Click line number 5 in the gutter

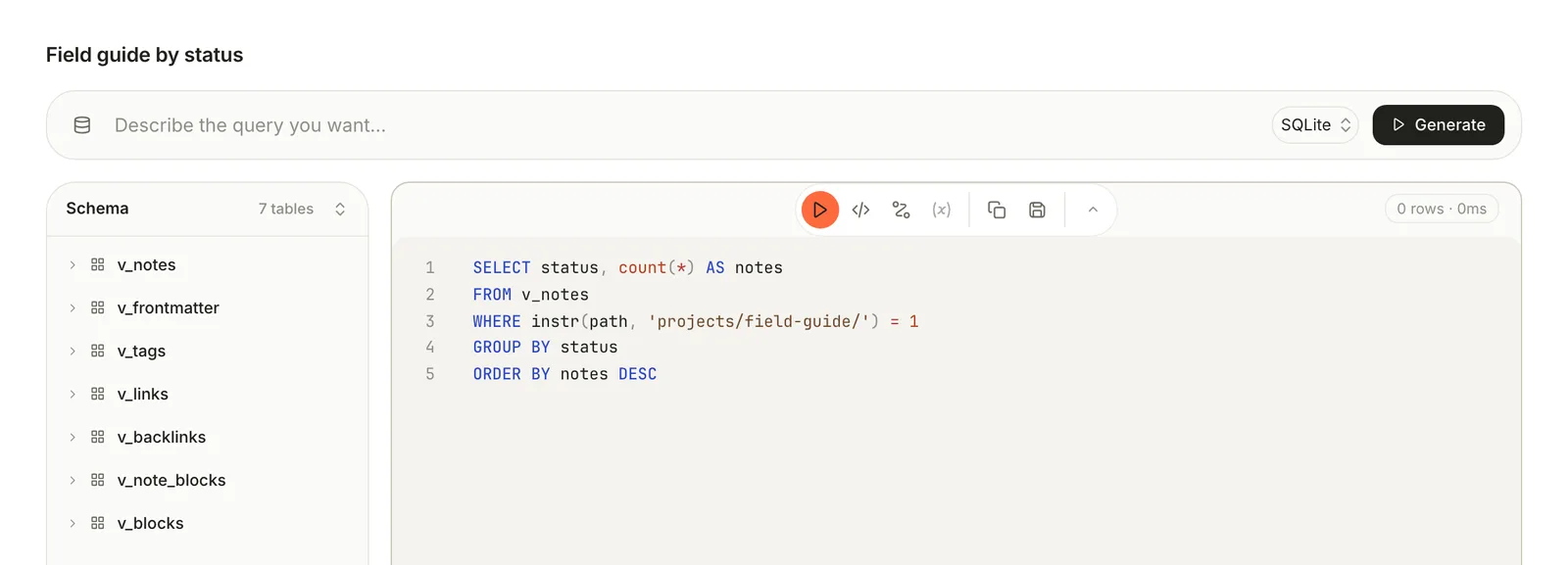pos(429,374)
